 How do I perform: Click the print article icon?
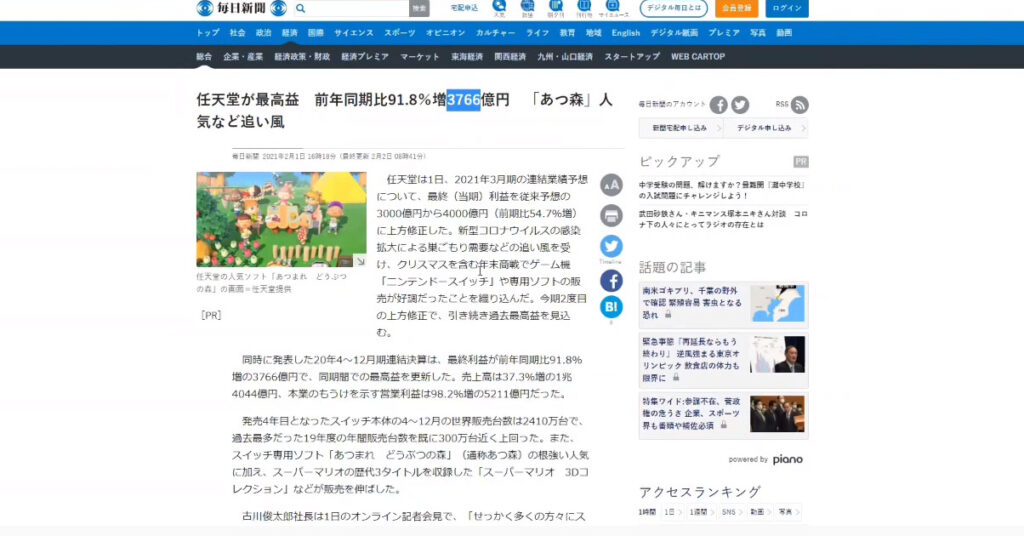click(x=611, y=215)
